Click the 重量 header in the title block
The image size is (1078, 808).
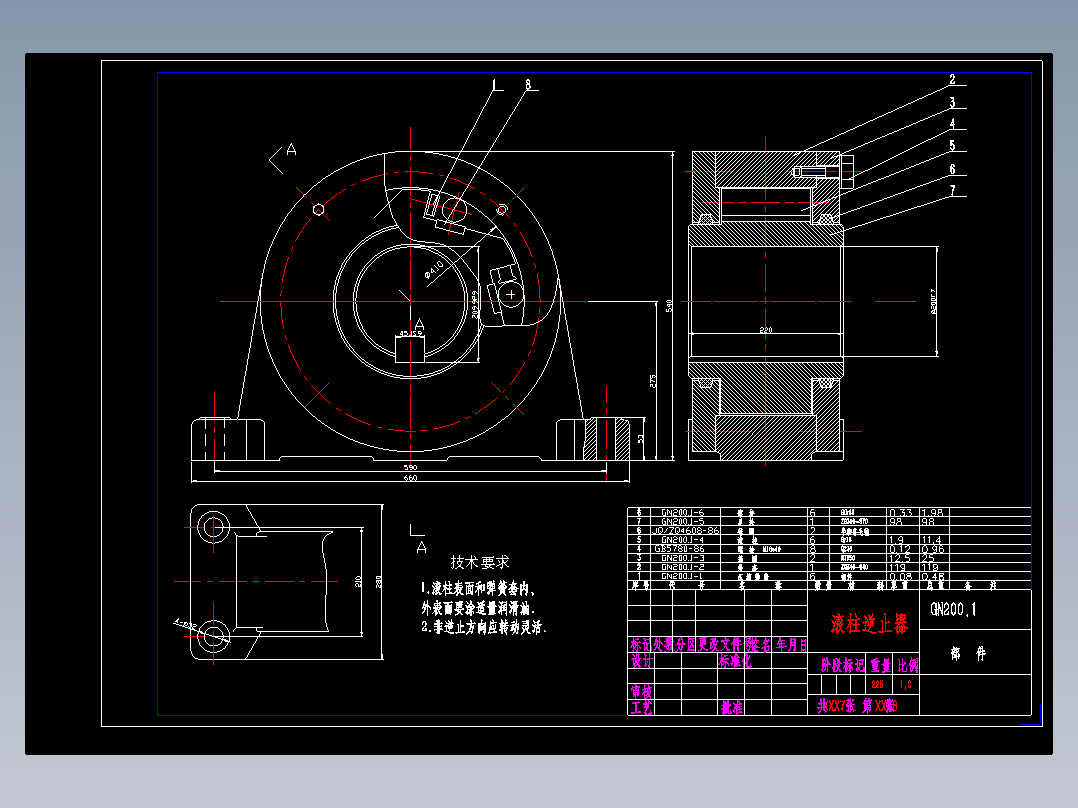(x=881, y=665)
